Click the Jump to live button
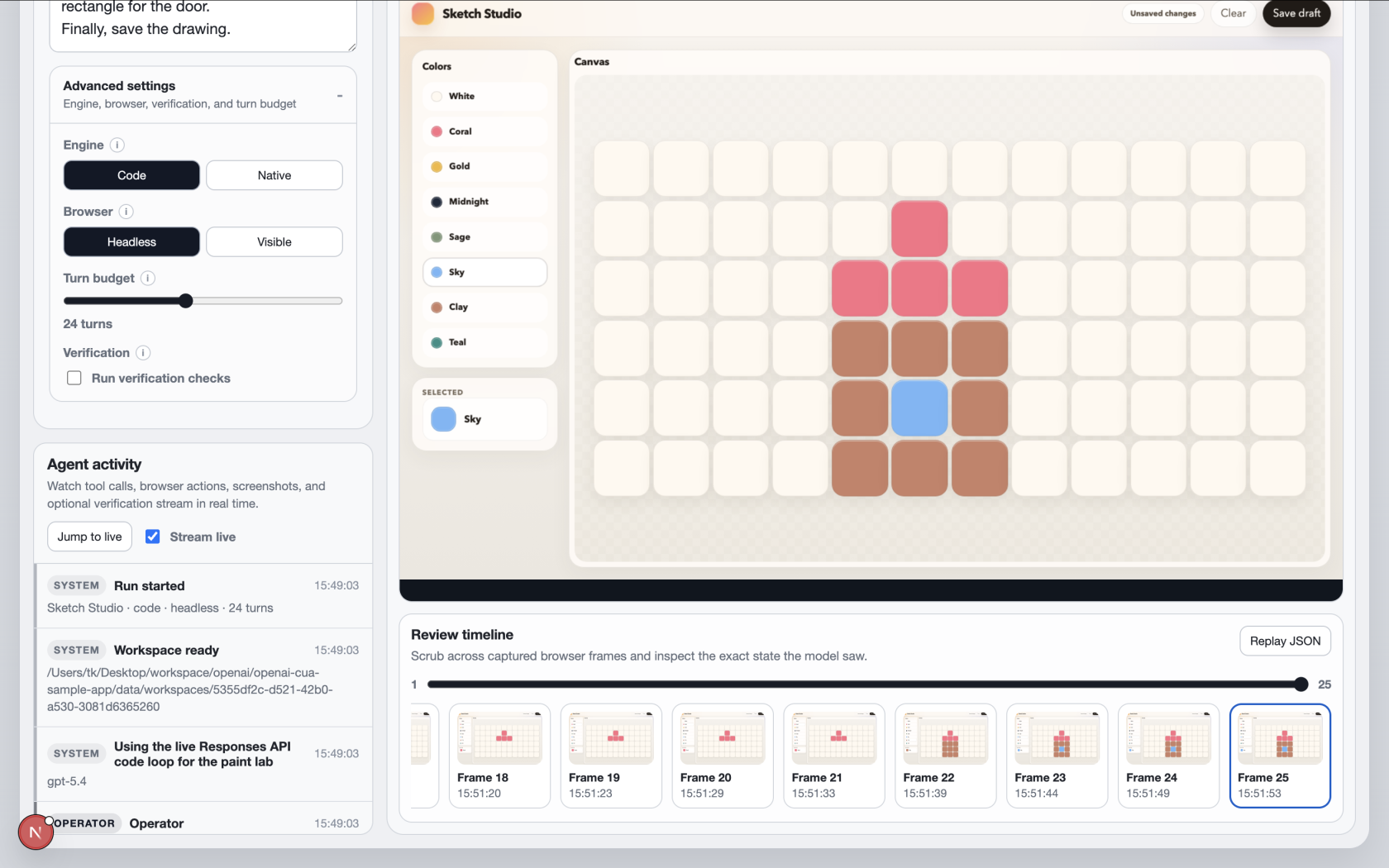 pyautogui.click(x=89, y=537)
